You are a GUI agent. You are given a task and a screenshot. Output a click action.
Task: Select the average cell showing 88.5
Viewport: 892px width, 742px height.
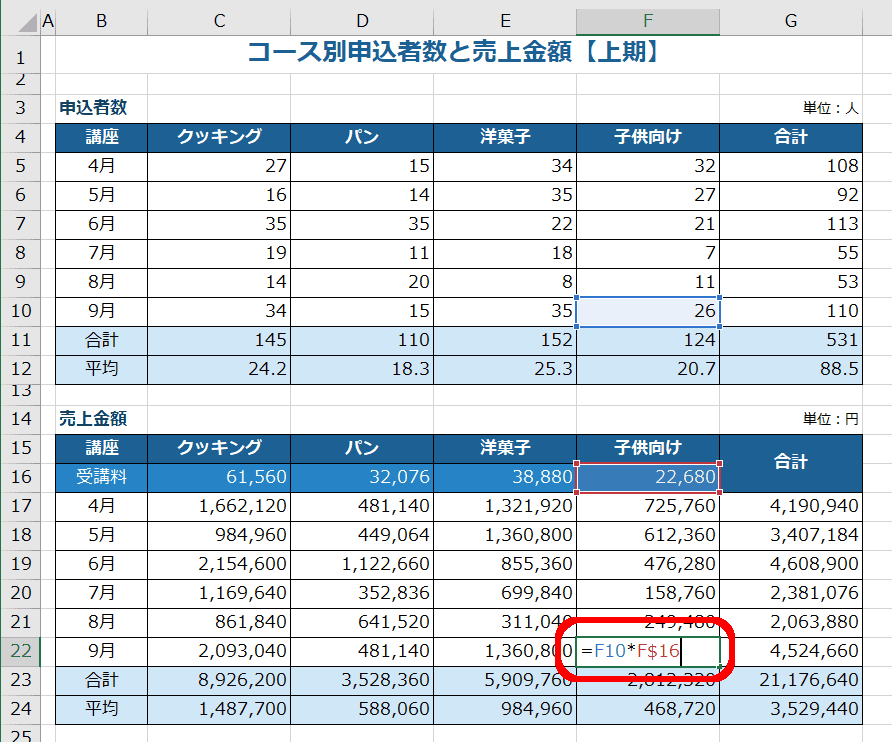pos(790,369)
